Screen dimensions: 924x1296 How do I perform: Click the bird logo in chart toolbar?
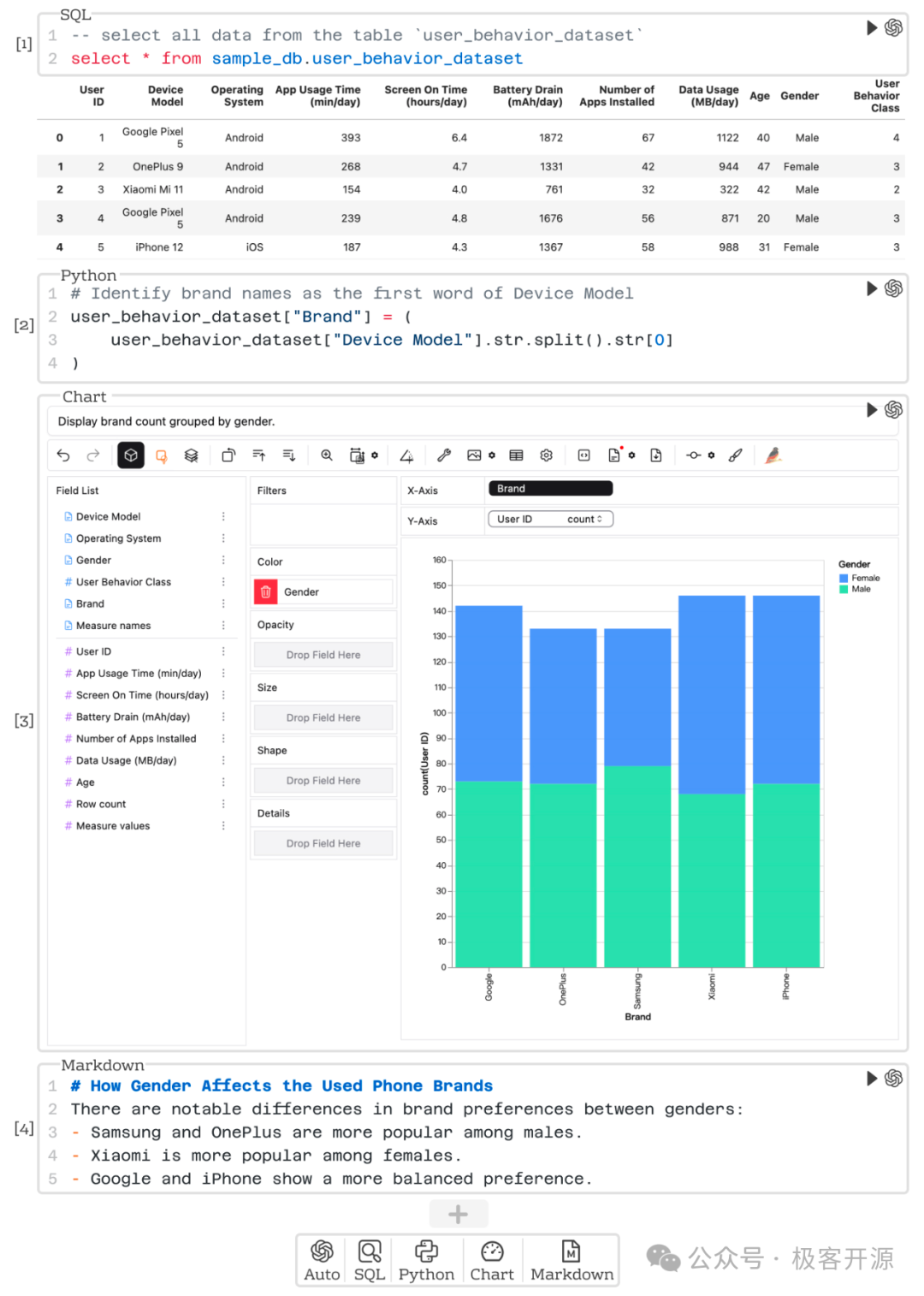click(x=773, y=455)
